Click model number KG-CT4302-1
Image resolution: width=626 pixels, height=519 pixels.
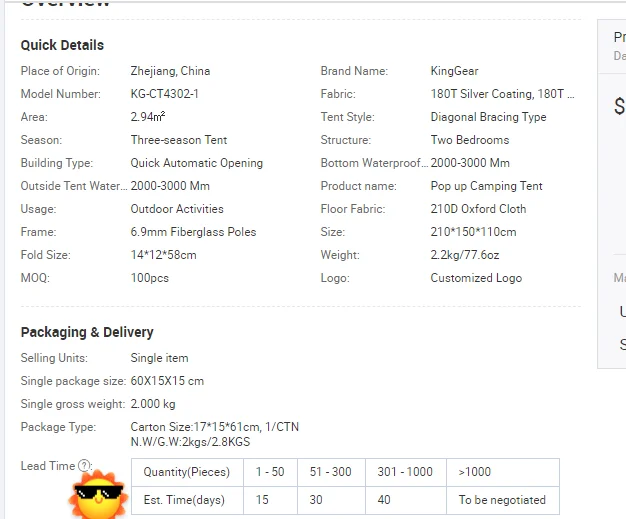pos(164,94)
